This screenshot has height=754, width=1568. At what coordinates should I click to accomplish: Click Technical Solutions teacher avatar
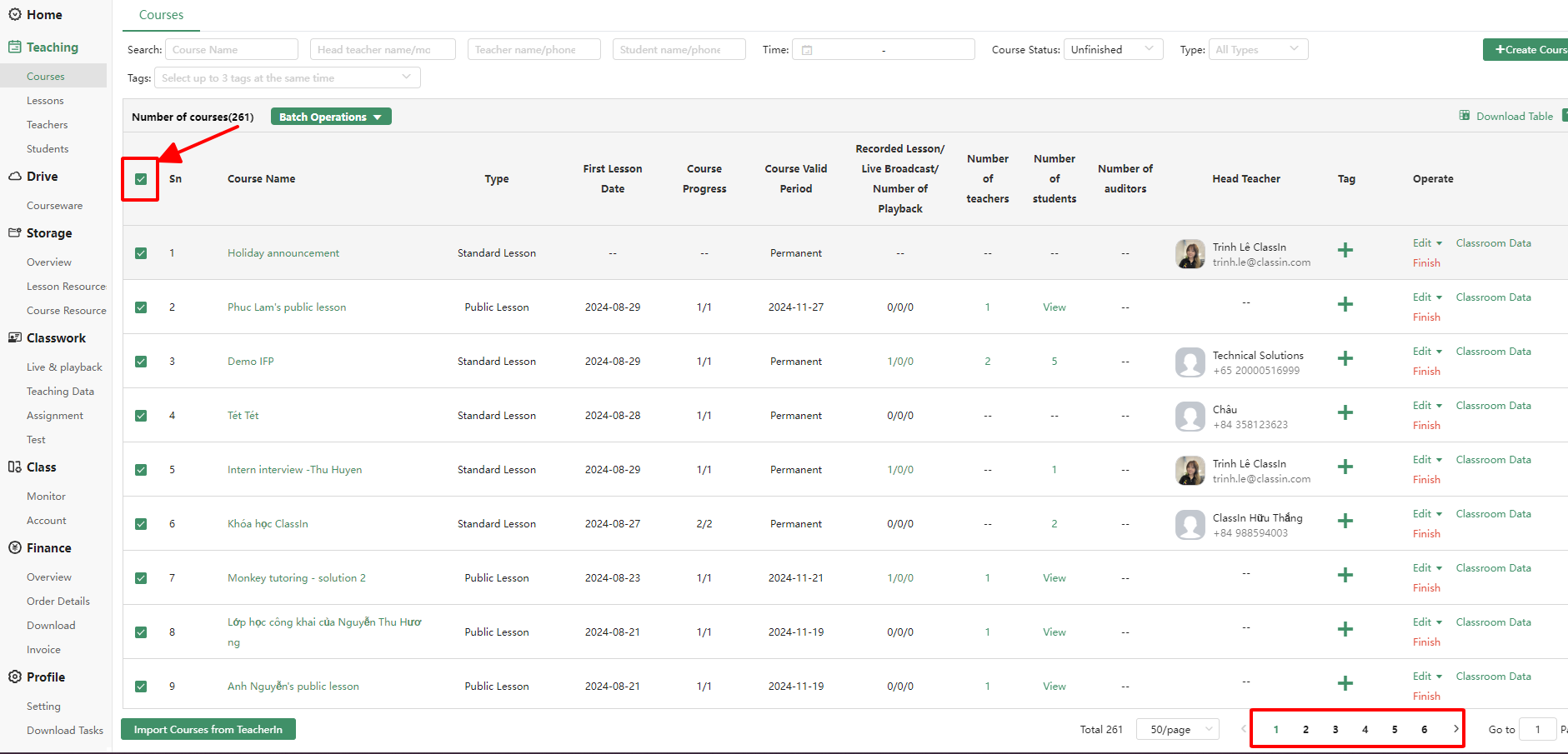[x=1190, y=362]
